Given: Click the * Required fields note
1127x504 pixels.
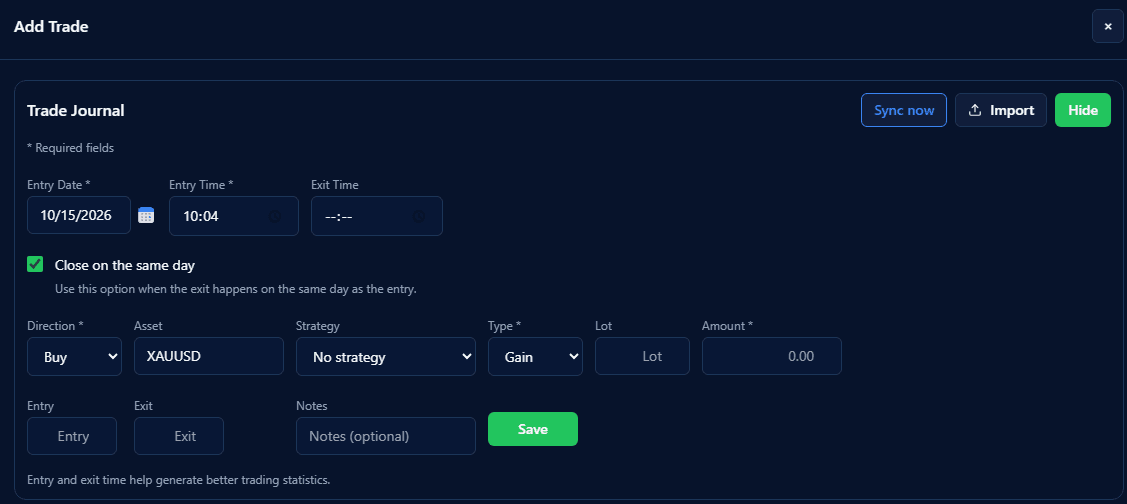Looking at the screenshot, I should 70,148.
